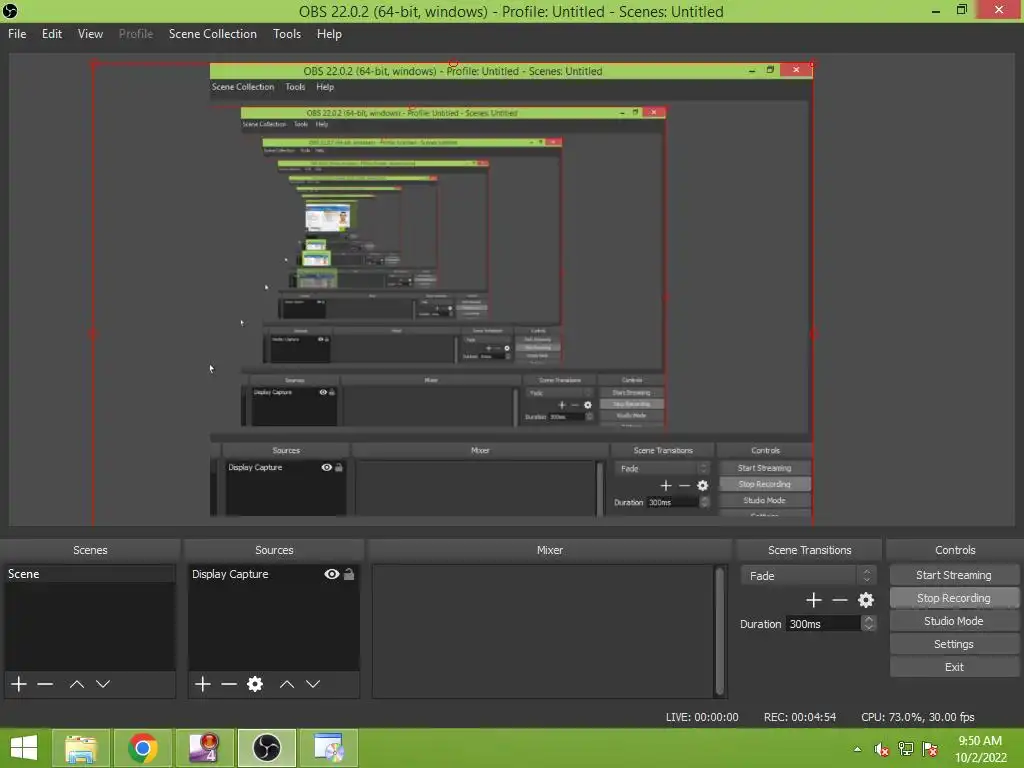Click the muted speaker tray icon
Image resolution: width=1024 pixels, height=768 pixels.
[x=881, y=749]
